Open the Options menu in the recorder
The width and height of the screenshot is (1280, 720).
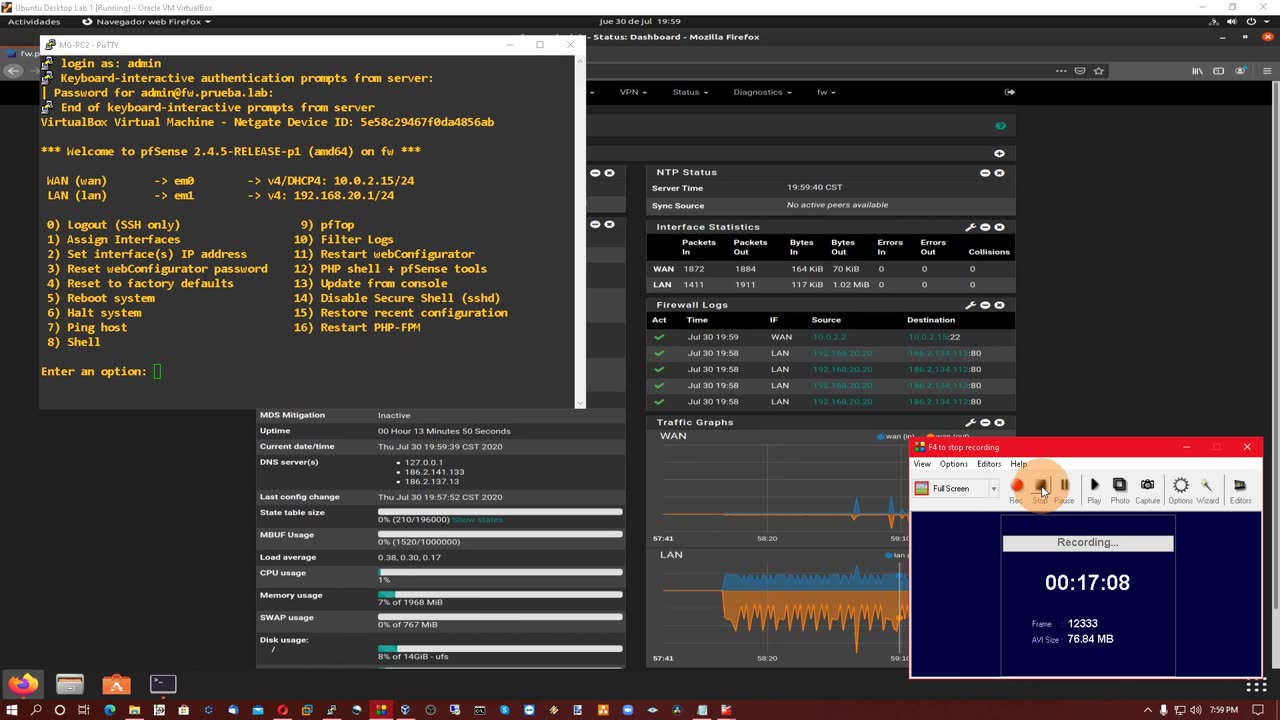pos(954,464)
